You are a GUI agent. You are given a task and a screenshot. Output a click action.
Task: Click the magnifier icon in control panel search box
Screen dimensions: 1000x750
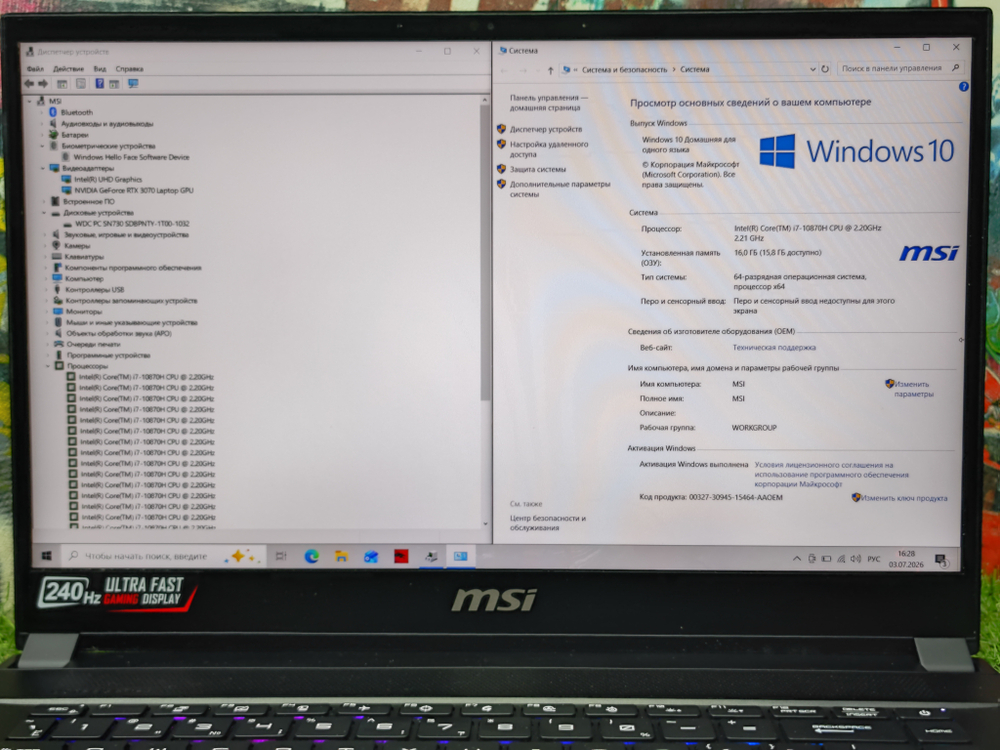[955, 68]
